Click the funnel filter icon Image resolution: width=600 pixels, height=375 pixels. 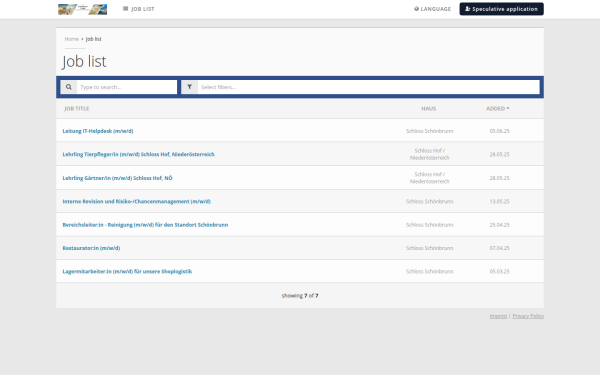pyautogui.click(x=189, y=87)
